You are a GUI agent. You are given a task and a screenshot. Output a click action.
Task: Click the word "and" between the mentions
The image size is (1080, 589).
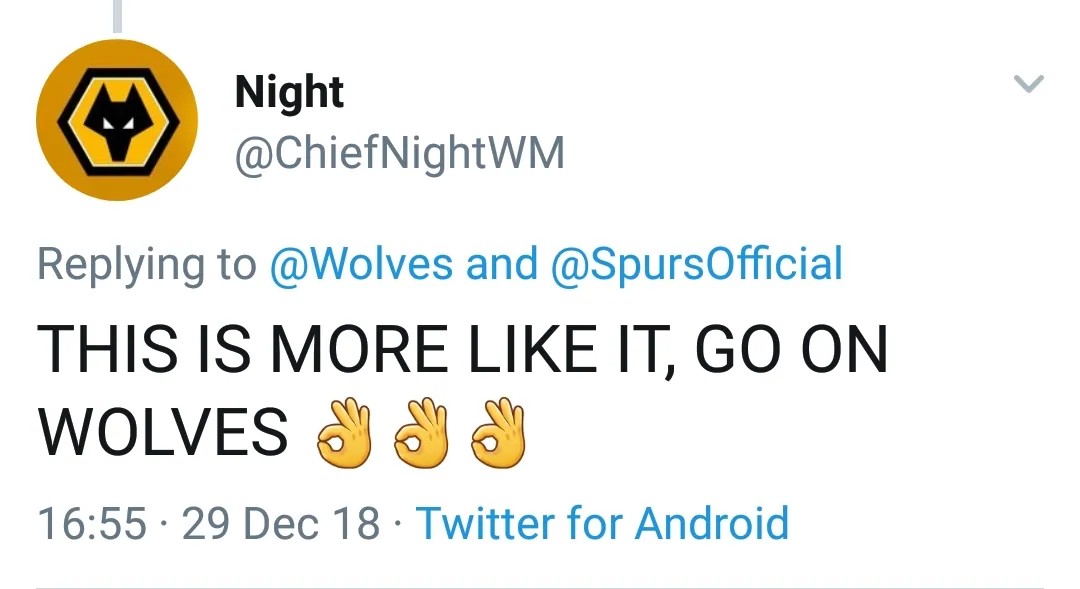coord(501,264)
